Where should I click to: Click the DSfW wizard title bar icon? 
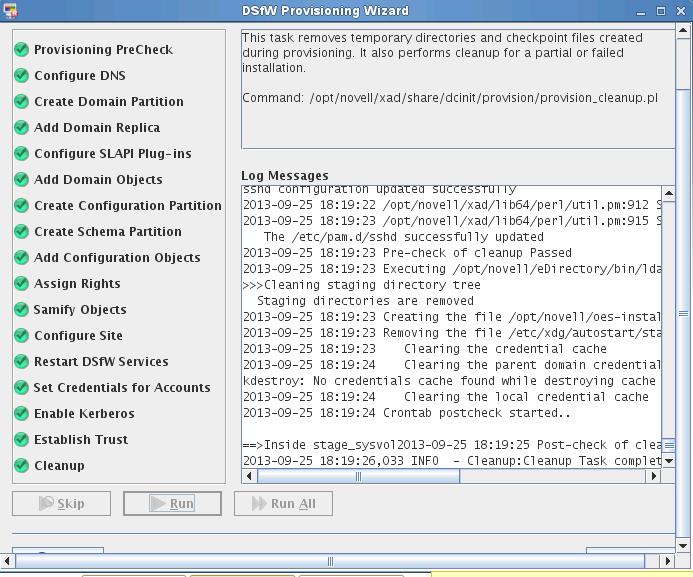pos(10,11)
